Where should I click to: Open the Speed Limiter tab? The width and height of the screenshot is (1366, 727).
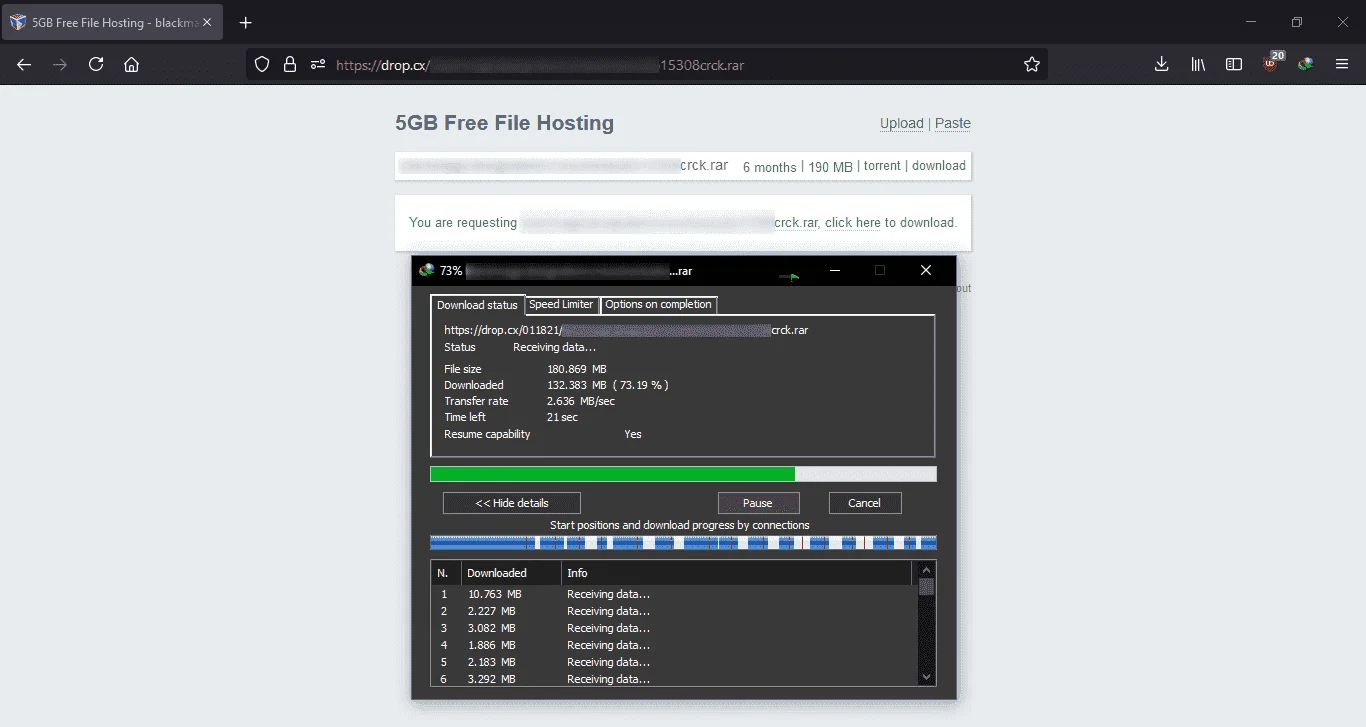(x=561, y=304)
